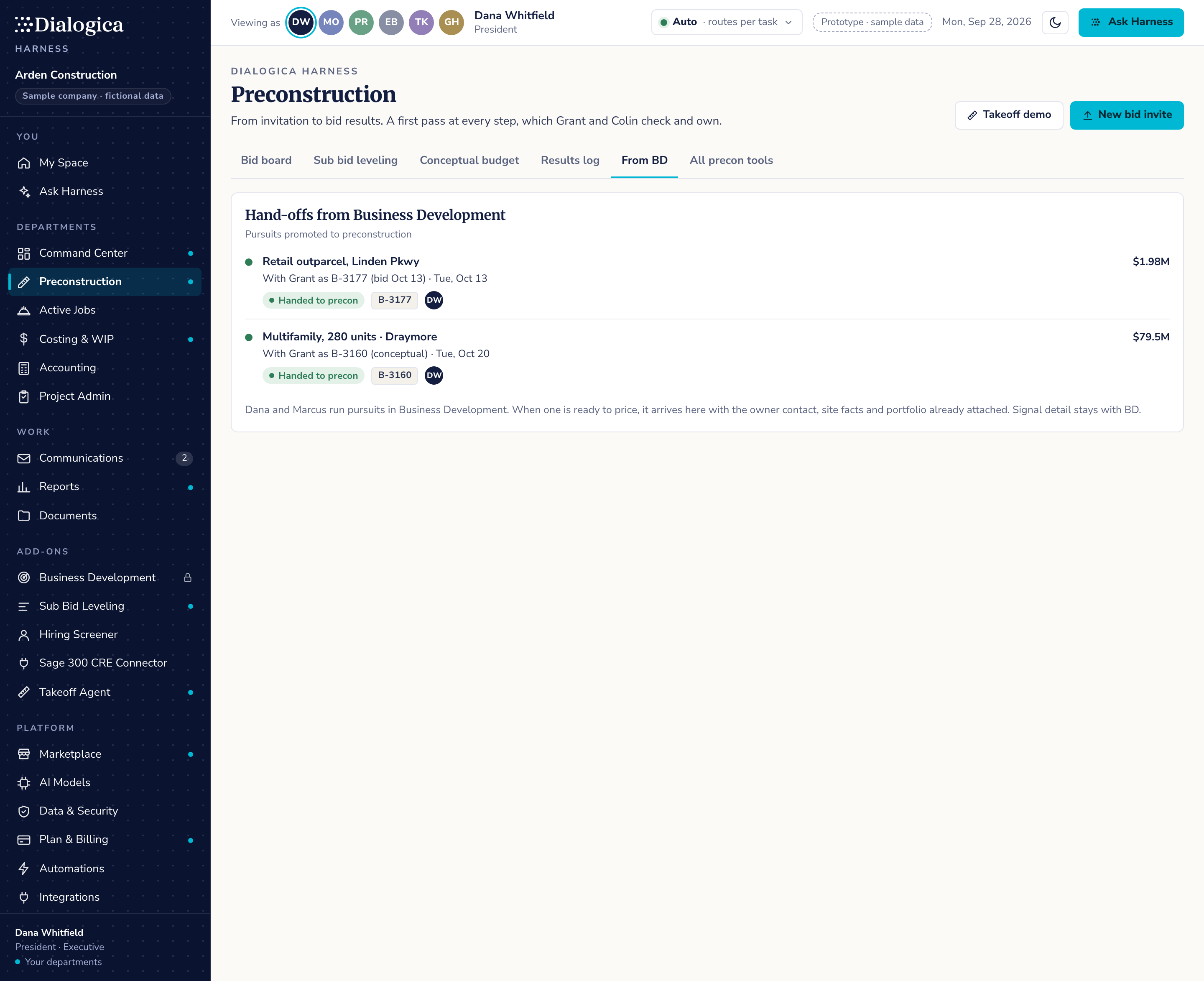Open AI Models chip icon
Viewport: 1204px width, 981px height.
24,783
